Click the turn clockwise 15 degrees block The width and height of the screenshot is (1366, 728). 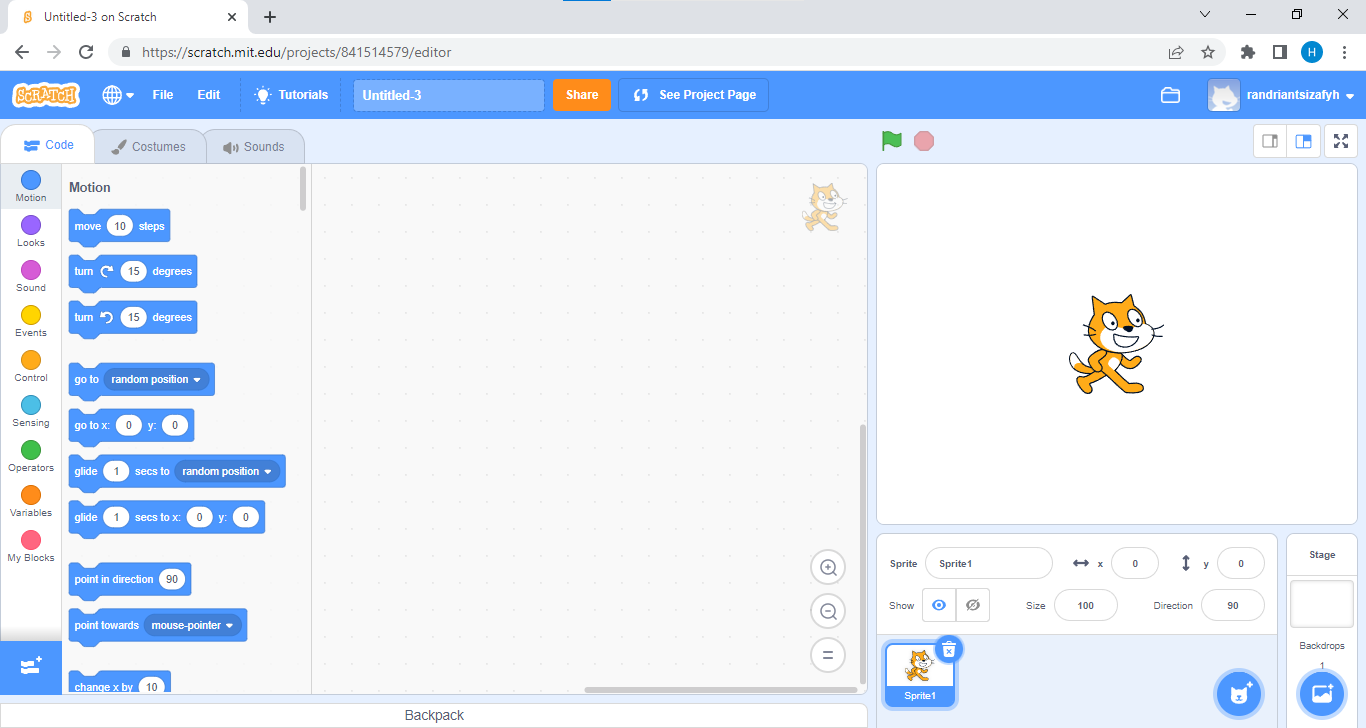(133, 272)
